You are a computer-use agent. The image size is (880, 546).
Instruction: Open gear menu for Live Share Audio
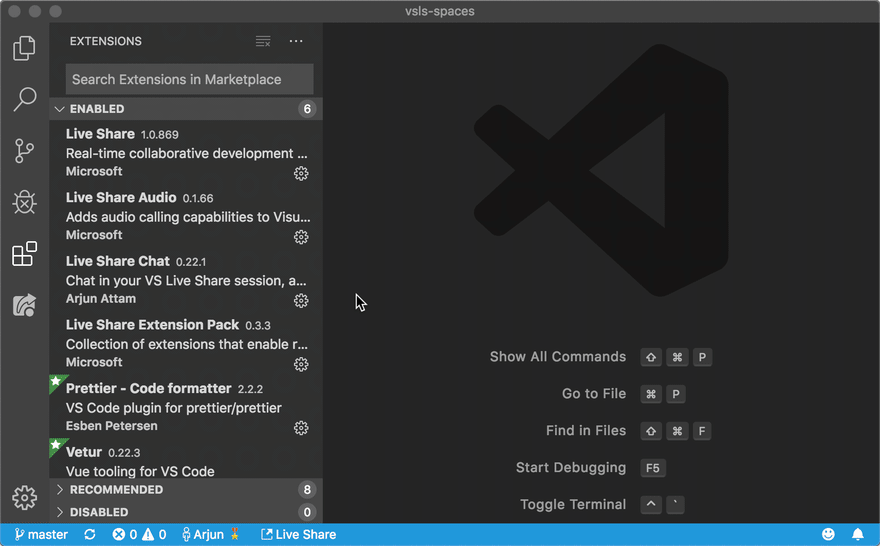click(301, 237)
